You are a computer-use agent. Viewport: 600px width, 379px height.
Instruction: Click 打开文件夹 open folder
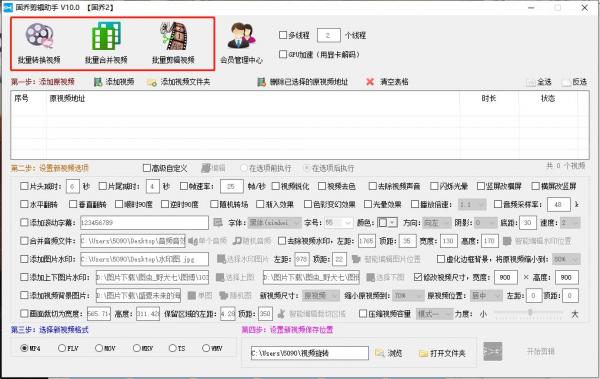coord(442,353)
